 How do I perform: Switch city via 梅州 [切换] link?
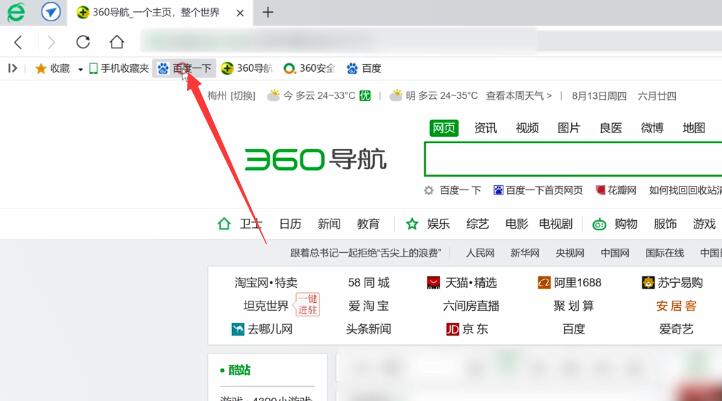click(231, 96)
